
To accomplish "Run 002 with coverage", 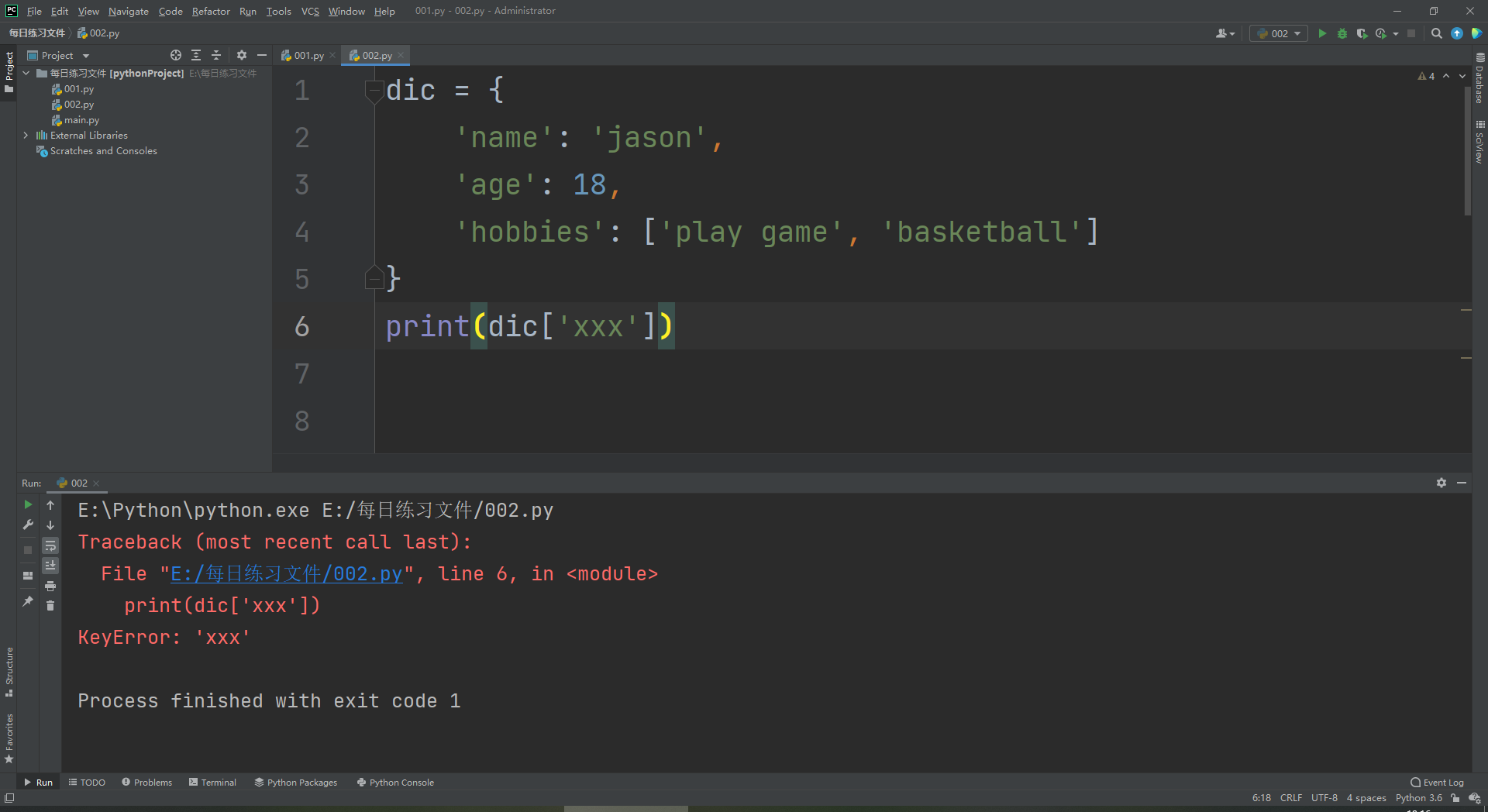I will point(1362,33).
